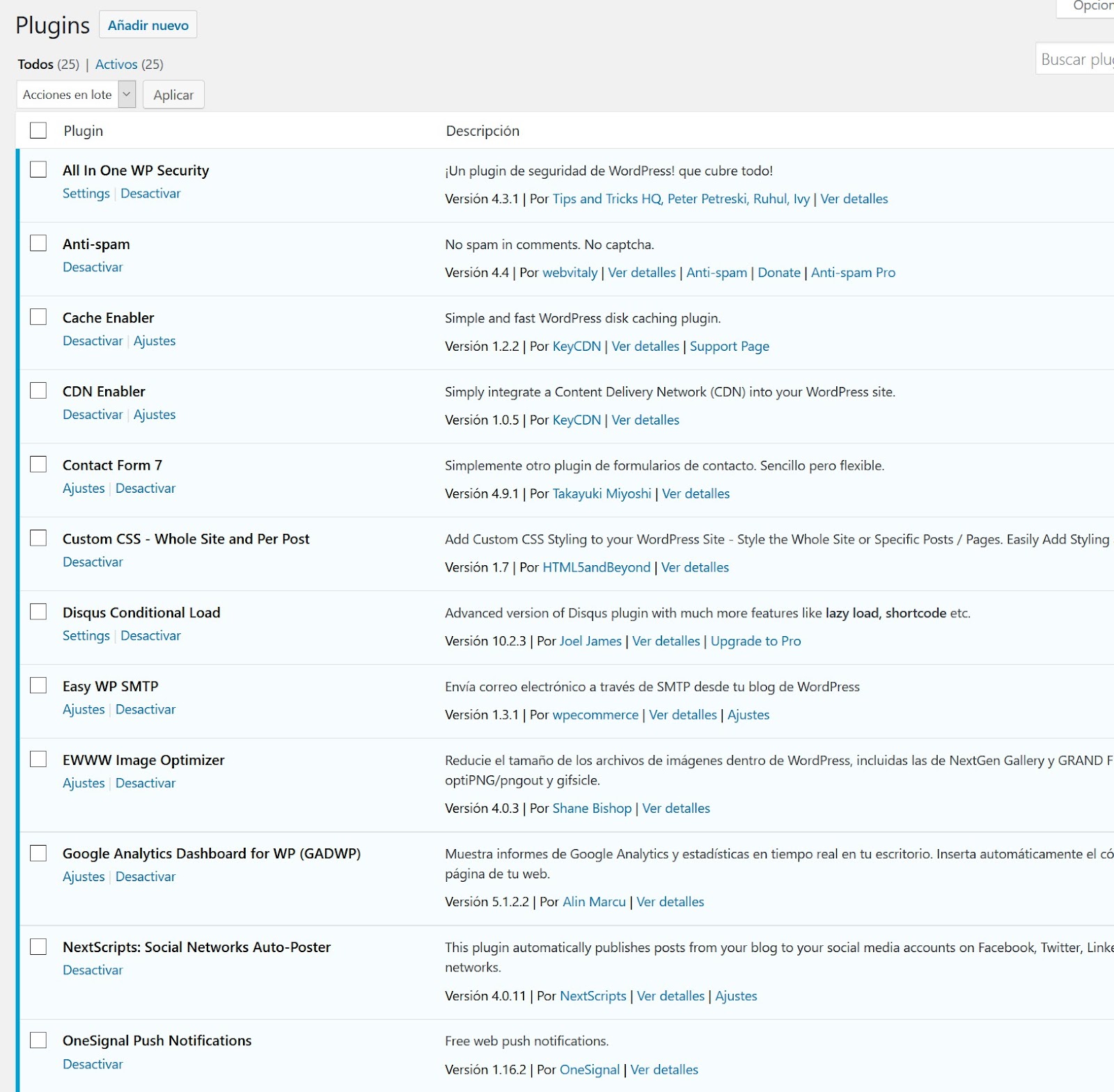
Task: Check the Easy WP SMTP checkbox
Action: [38, 686]
